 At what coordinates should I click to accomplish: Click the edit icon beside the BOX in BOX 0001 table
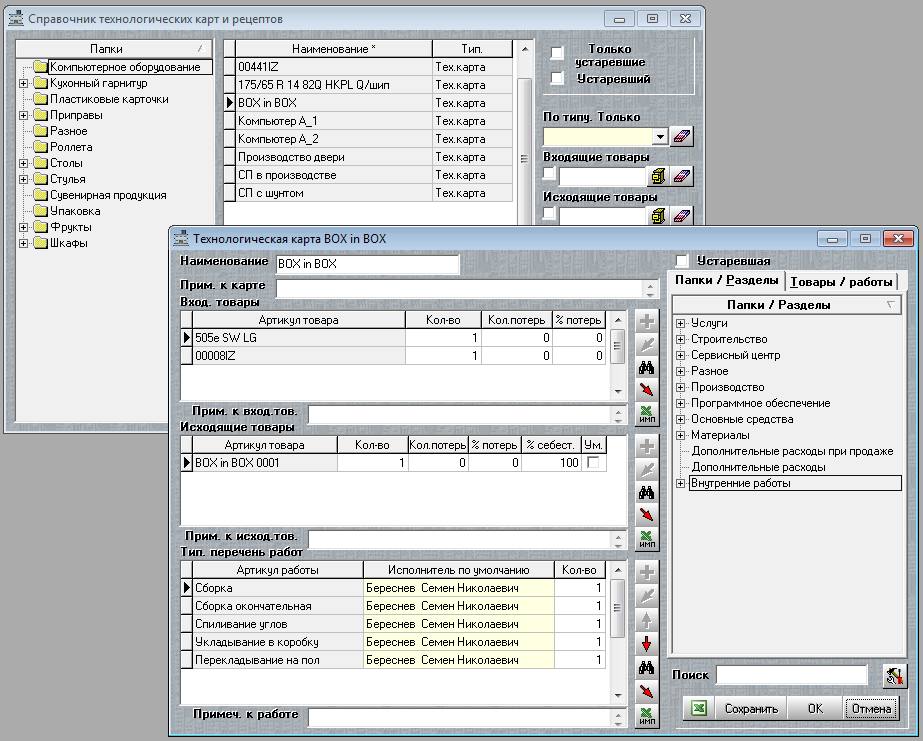[x=646, y=469]
